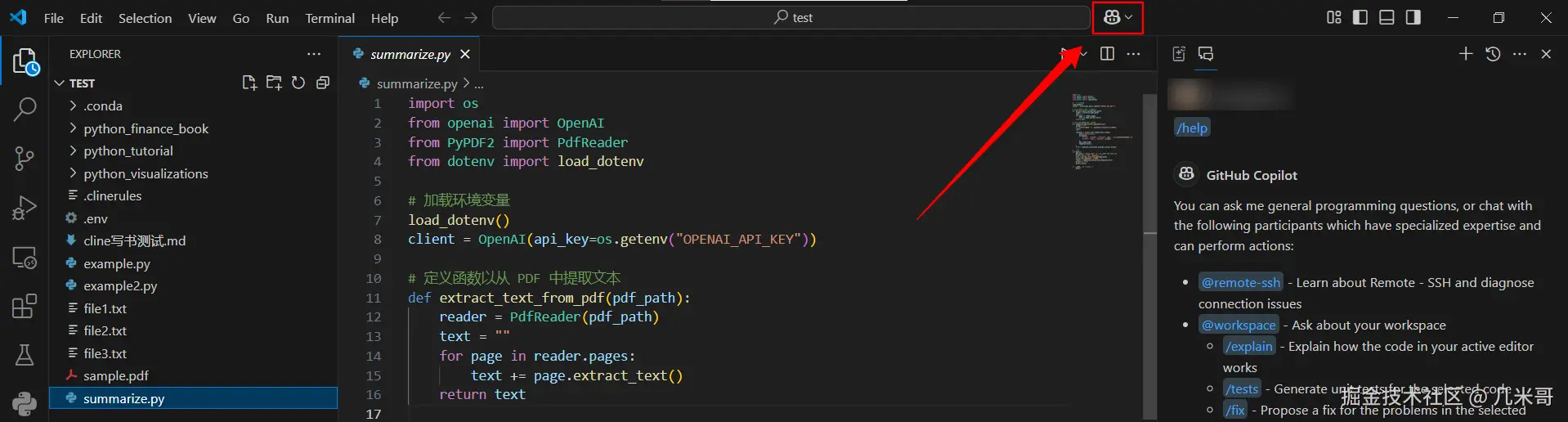The image size is (1568, 422).
Task: Open the View menu
Action: 202,18
